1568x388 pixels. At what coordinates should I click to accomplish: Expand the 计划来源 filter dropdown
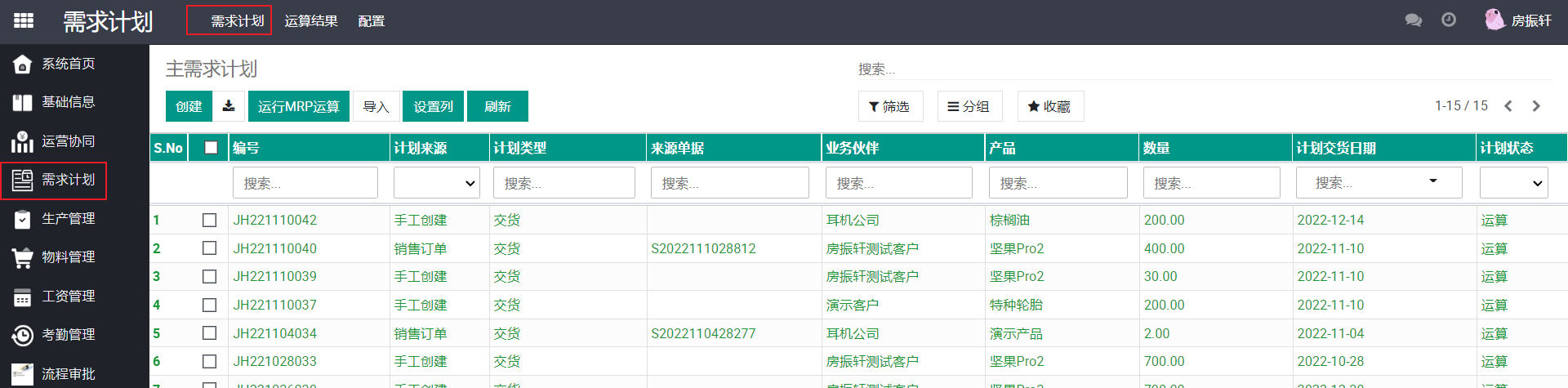pos(437,183)
